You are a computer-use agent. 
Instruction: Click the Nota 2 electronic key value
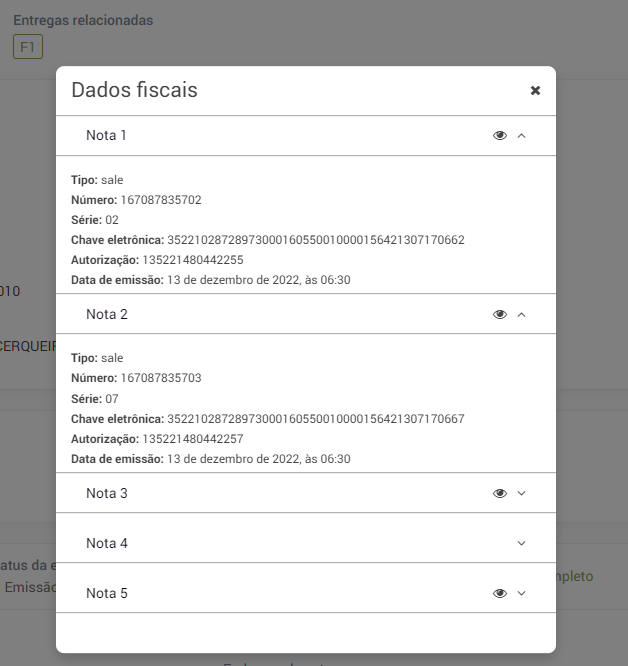pos(315,419)
